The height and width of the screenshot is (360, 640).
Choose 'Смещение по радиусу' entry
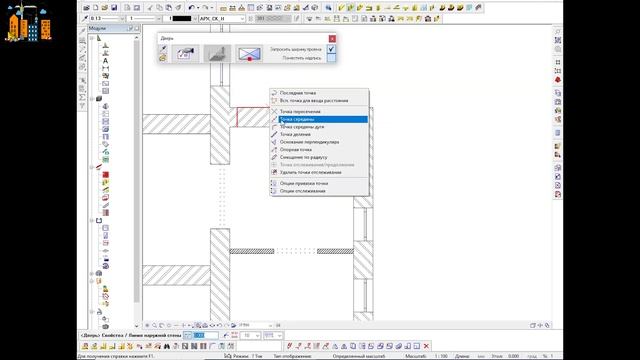coord(319,157)
